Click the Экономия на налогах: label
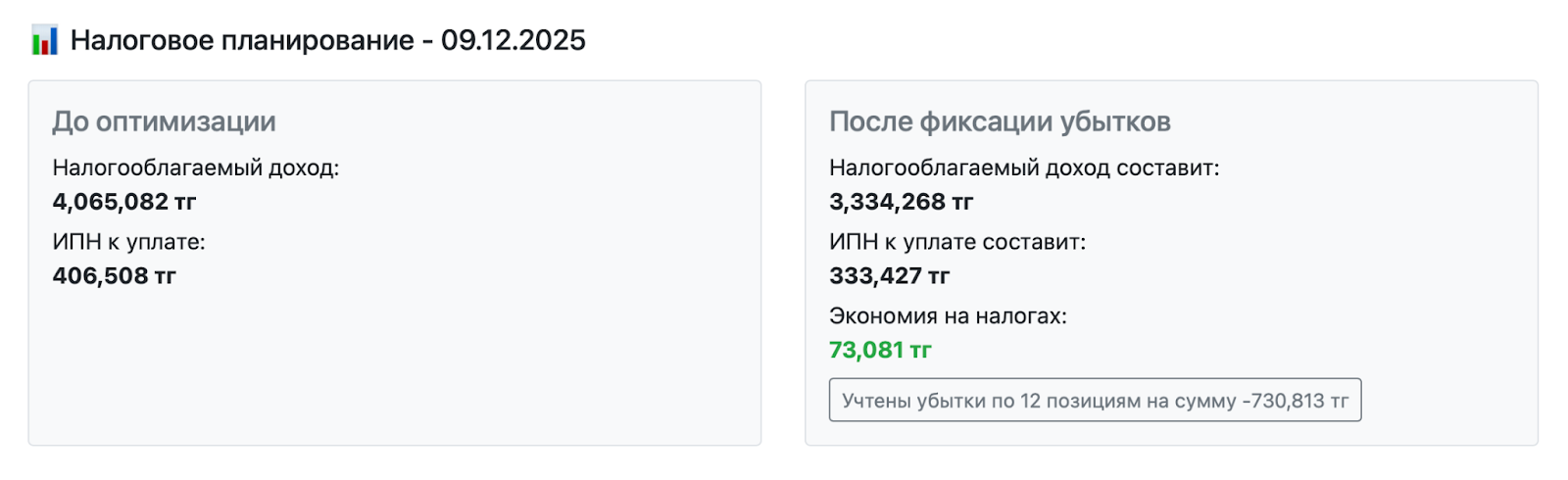This screenshot has height=480, width=1568. coord(948,316)
